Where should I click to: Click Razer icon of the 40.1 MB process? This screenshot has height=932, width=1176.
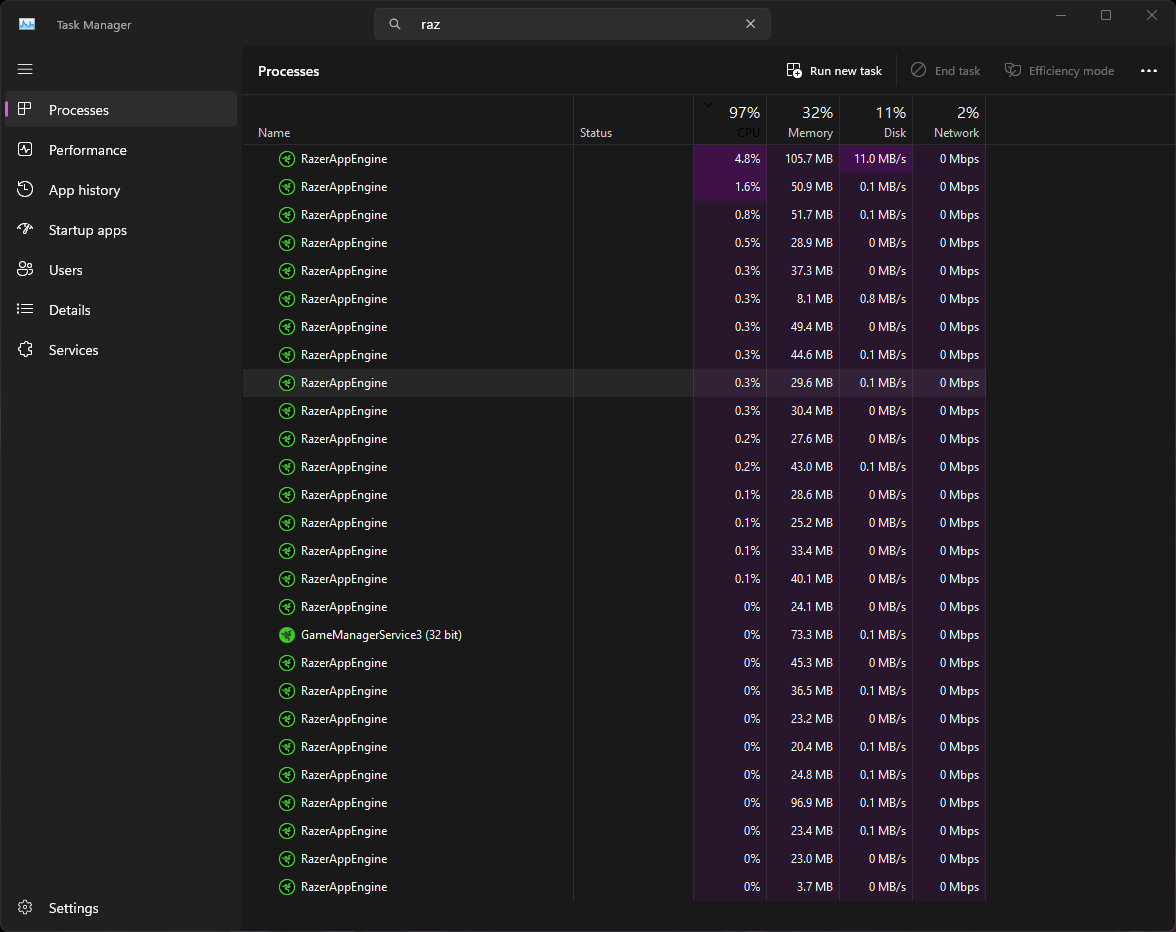[286, 579]
